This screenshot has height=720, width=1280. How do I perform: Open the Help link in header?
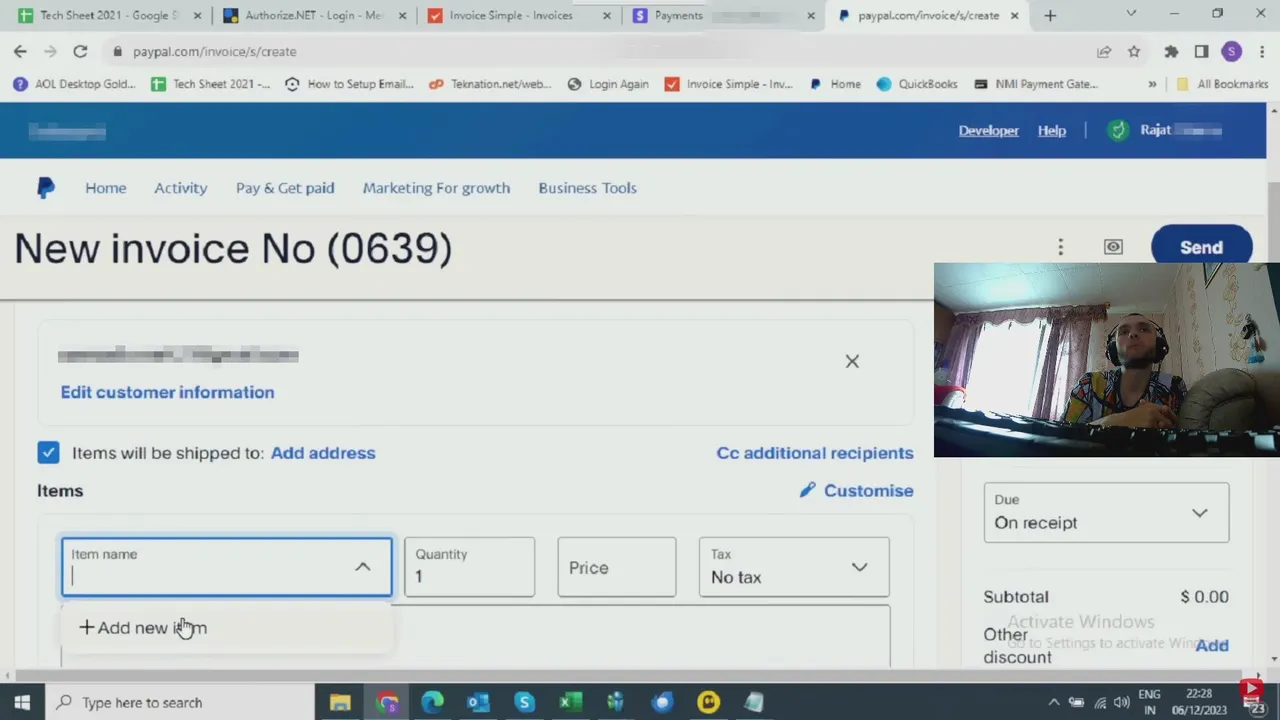1051,130
